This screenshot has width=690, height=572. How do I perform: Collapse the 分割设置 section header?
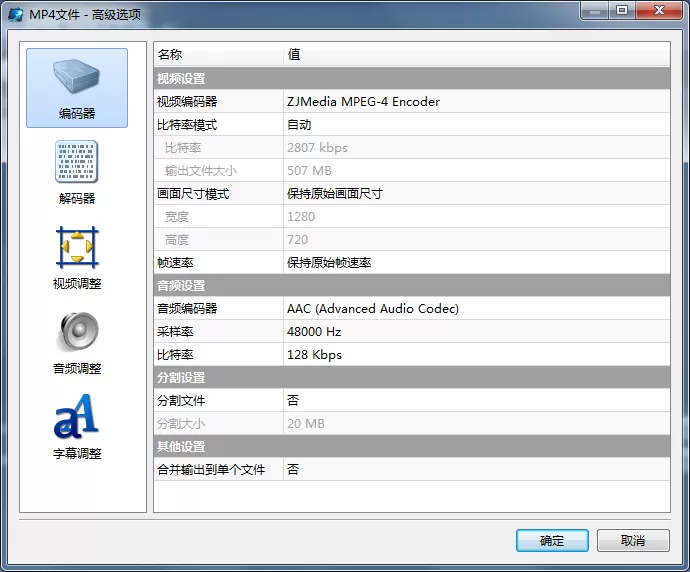pyautogui.click(x=412, y=377)
